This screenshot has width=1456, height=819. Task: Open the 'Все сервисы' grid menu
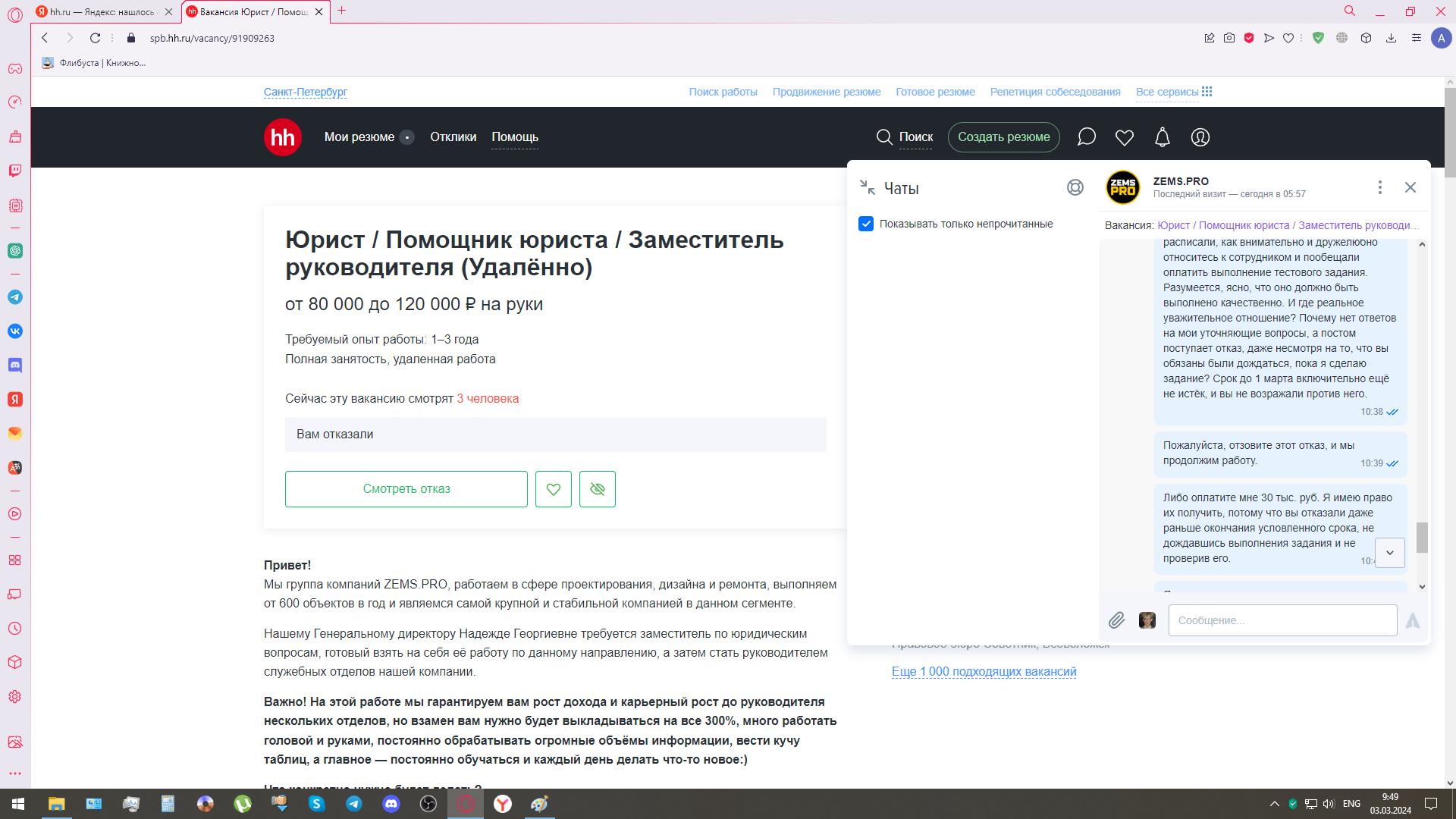[x=1174, y=92]
